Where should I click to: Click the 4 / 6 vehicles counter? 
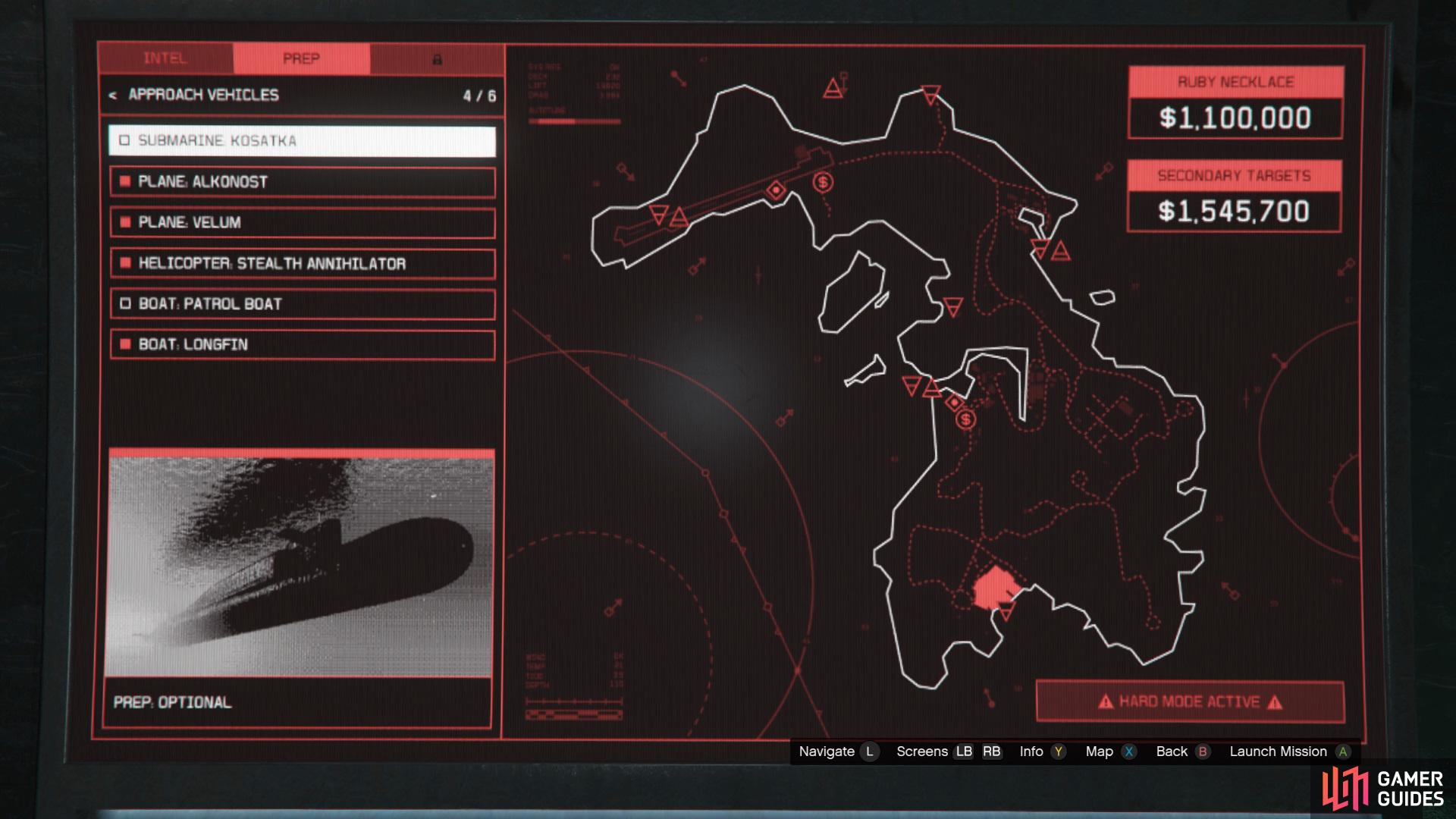coord(479,96)
